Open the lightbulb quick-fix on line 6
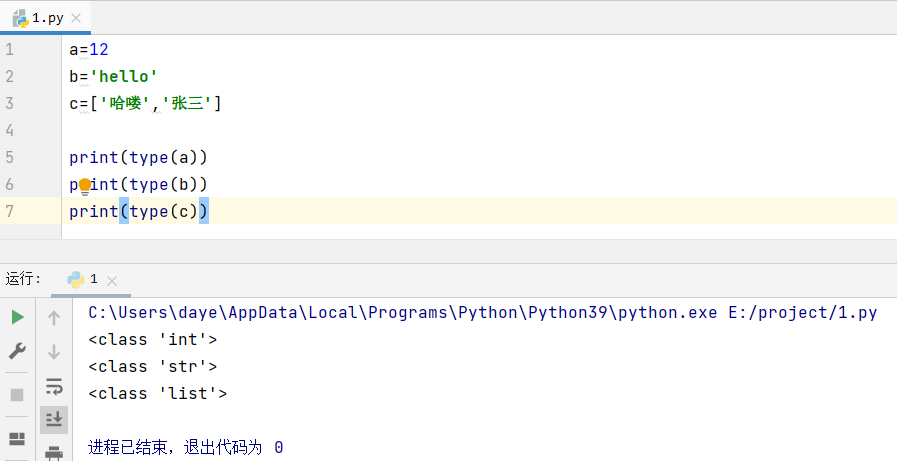The height and width of the screenshot is (461, 897). pos(85,185)
